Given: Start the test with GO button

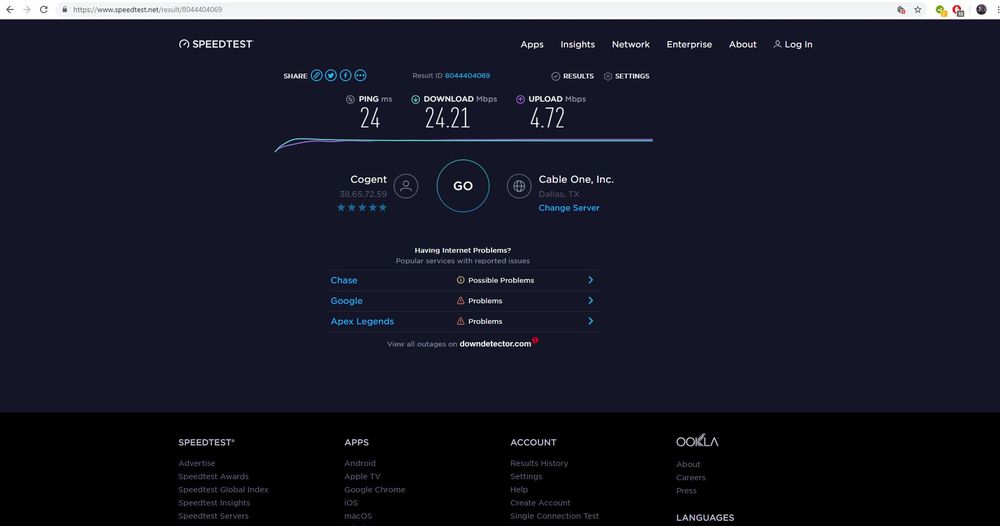Looking at the screenshot, I should (x=463, y=186).
